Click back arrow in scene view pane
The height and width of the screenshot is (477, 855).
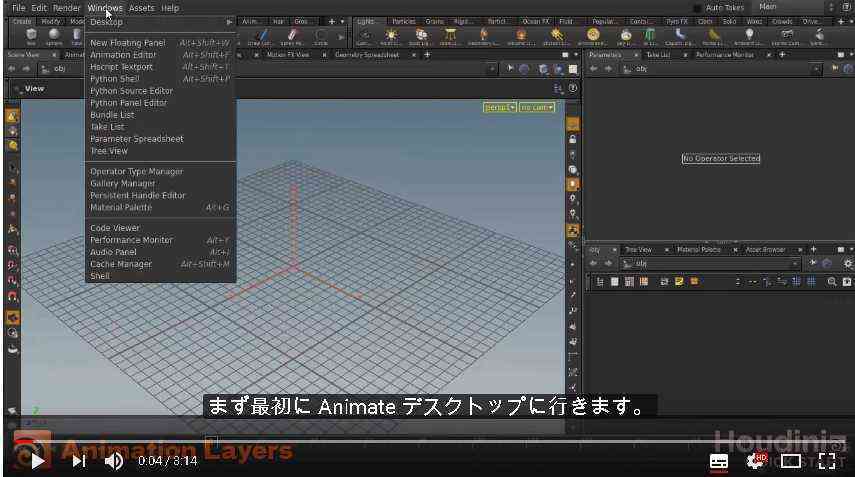[x=12, y=69]
